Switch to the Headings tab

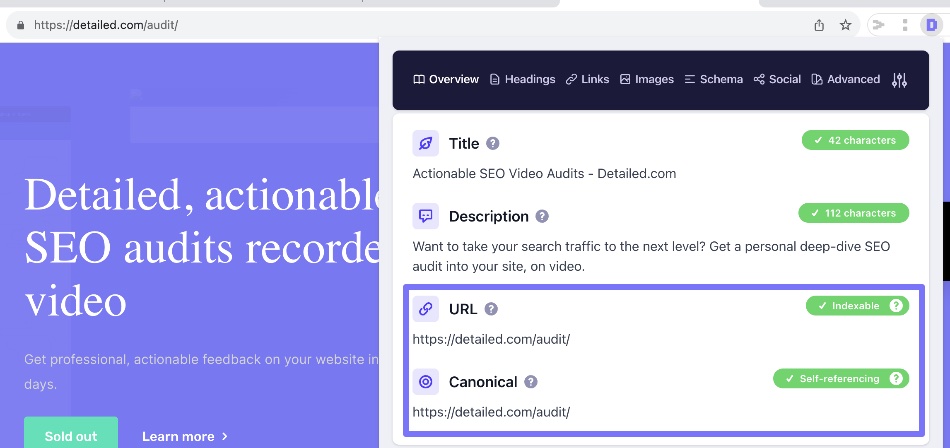tap(522, 79)
